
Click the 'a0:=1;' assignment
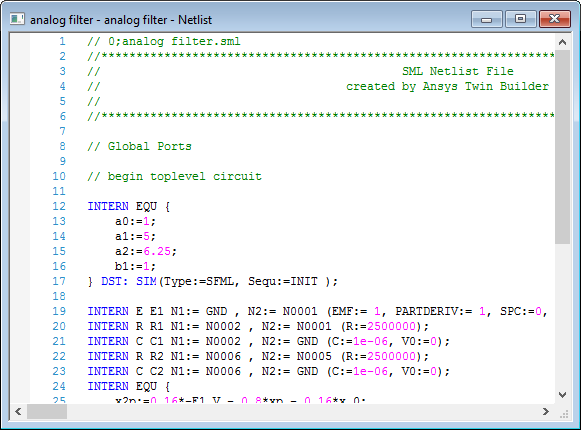[135, 221]
